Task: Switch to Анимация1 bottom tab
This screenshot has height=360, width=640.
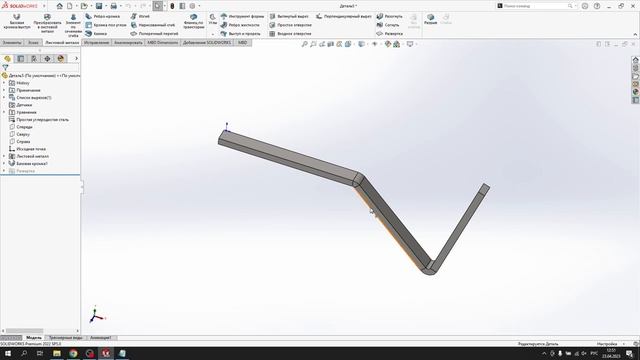Action: pos(101,338)
